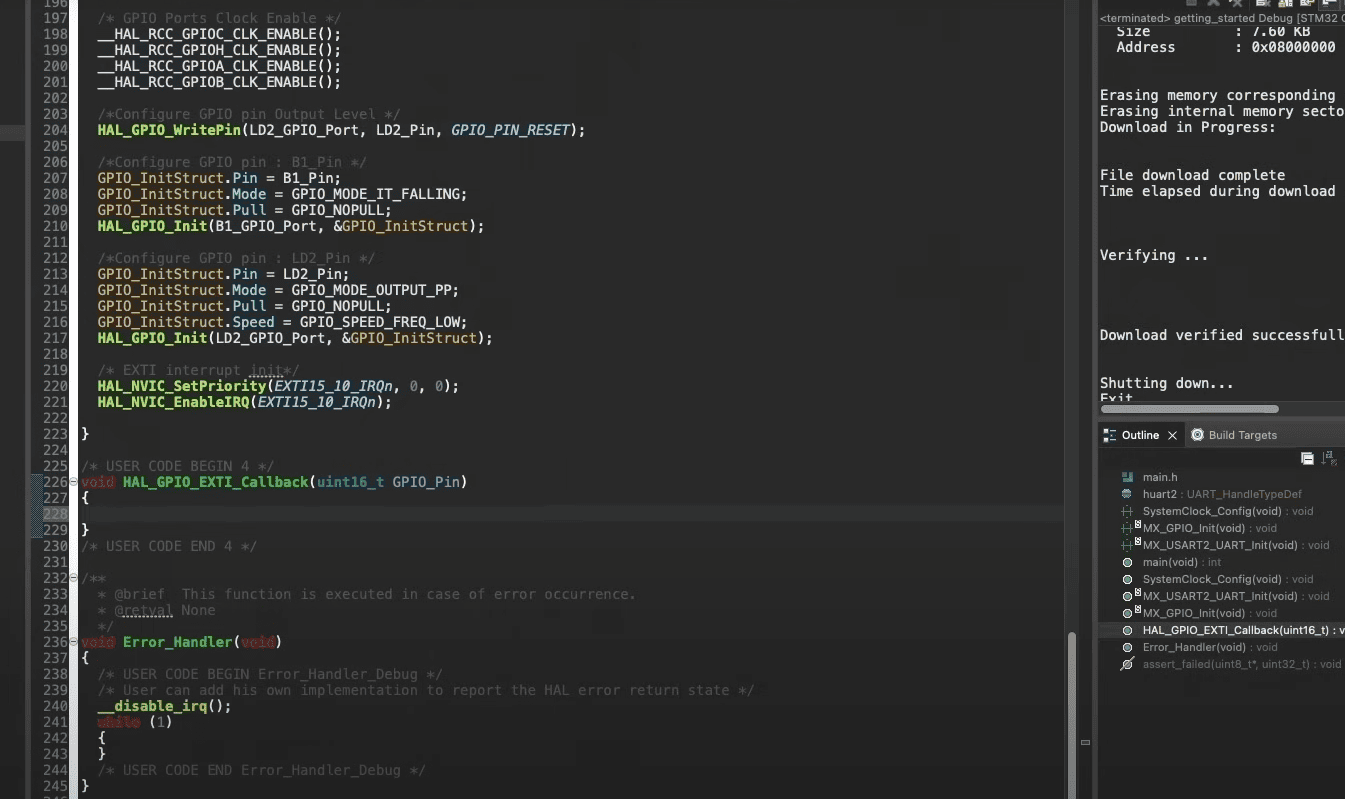Image resolution: width=1345 pixels, height=799 pixels.
Task: Click the console horizontal scrollbar
Action: [1189, 409]
